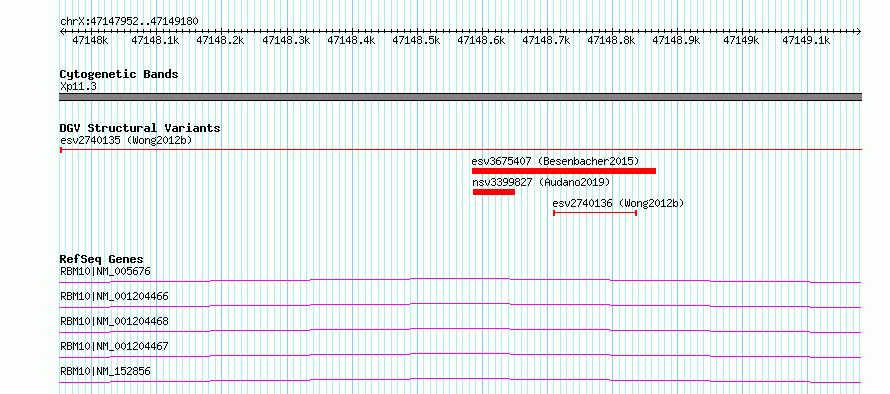Open the esv2740135 (Wong2012b) label
This screenshot has width=890, height=394.
pos(127,140)
